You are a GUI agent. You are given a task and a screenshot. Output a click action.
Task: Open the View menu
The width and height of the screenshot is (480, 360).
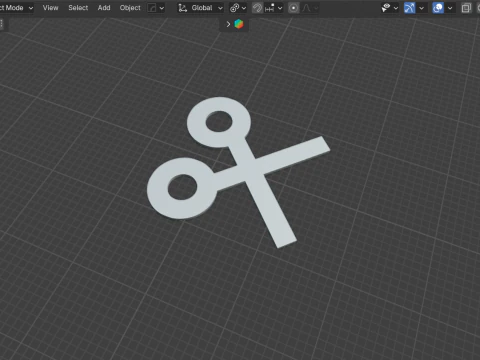(x=50, y=8)
